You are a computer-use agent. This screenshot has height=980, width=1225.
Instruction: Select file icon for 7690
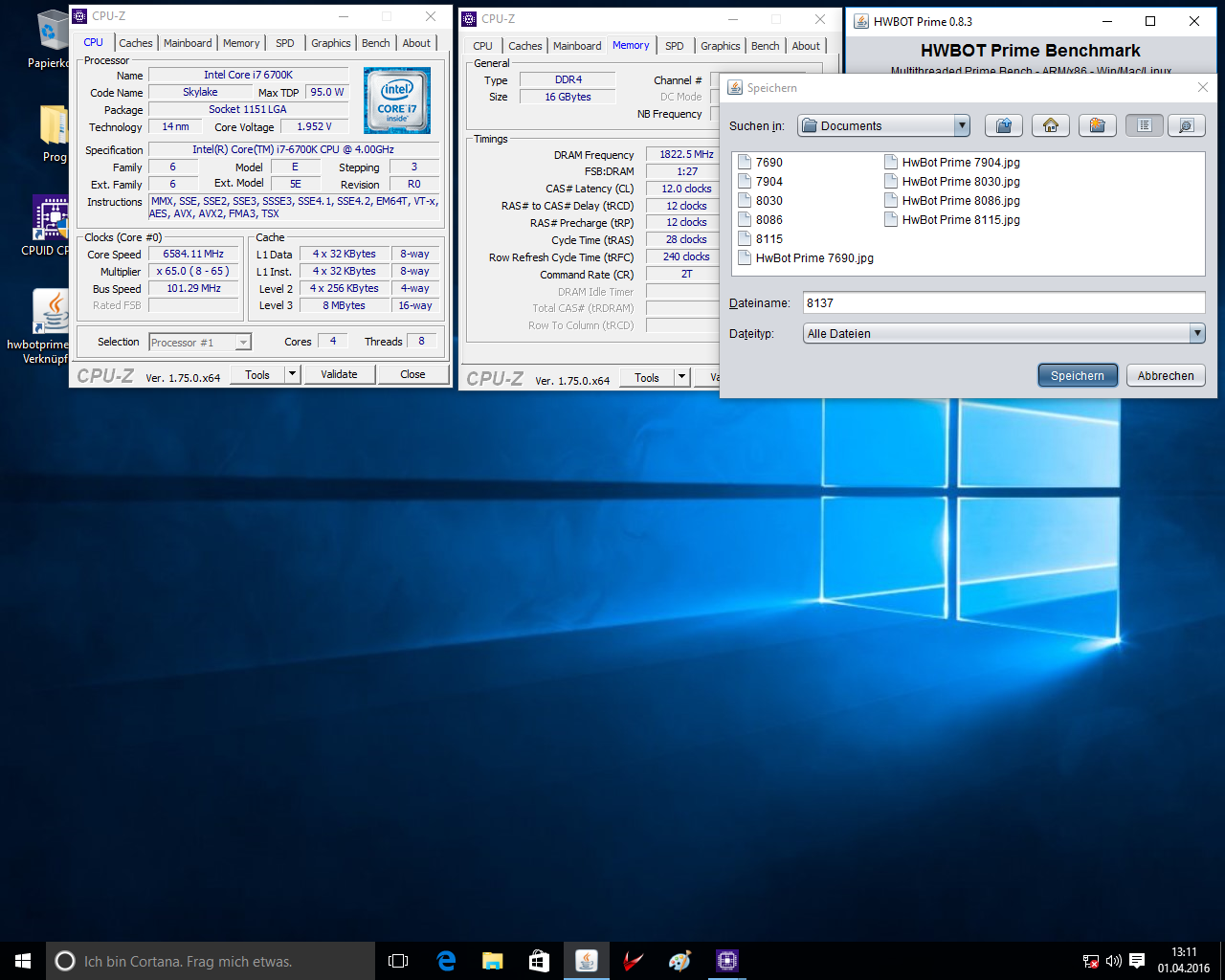coord(744,162)
